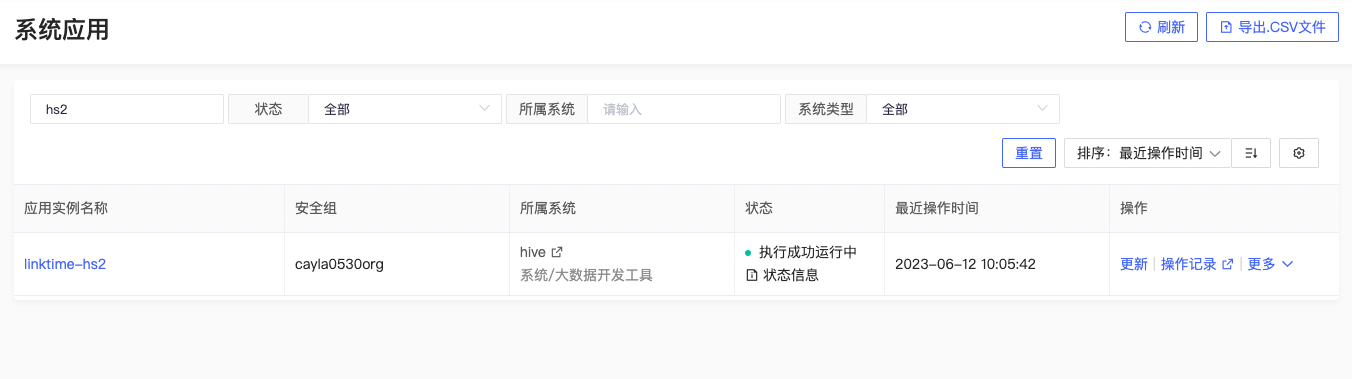Viewport: 1352px width, 379px height.
Task: Click the green running status dot
Action: coord(748,252)
